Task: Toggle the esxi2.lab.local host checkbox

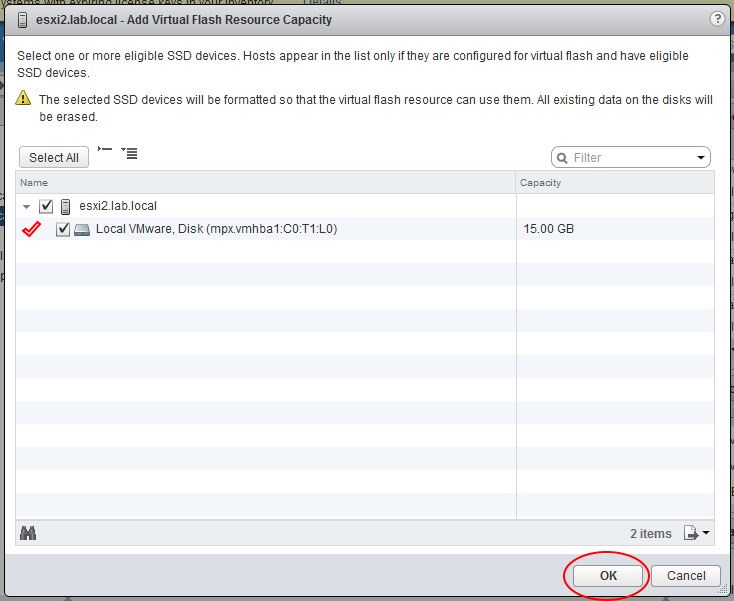Action: coord(46,206)
